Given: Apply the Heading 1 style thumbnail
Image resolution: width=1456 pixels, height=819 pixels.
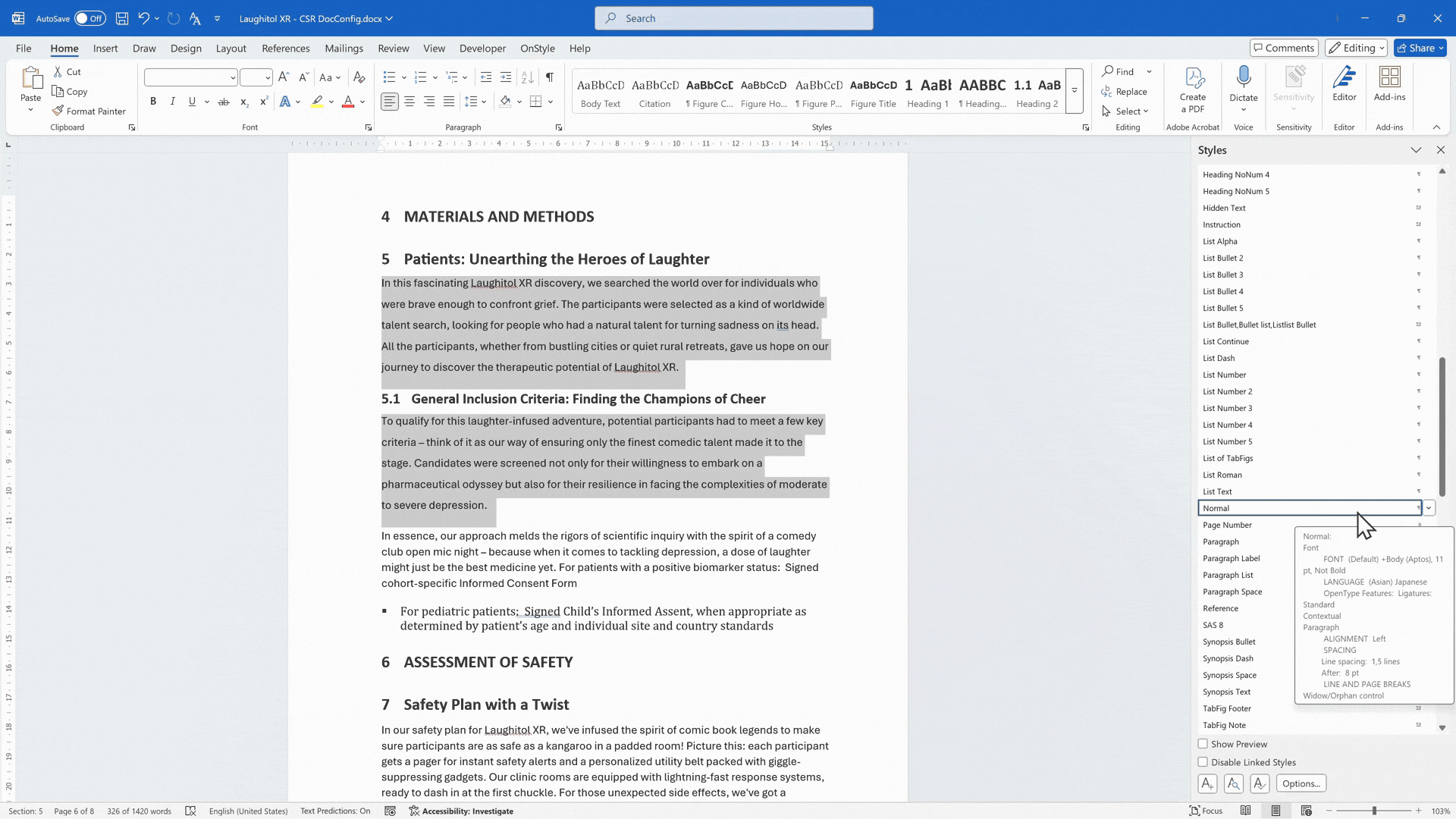Looking at the screenshot, I should 927,91.
